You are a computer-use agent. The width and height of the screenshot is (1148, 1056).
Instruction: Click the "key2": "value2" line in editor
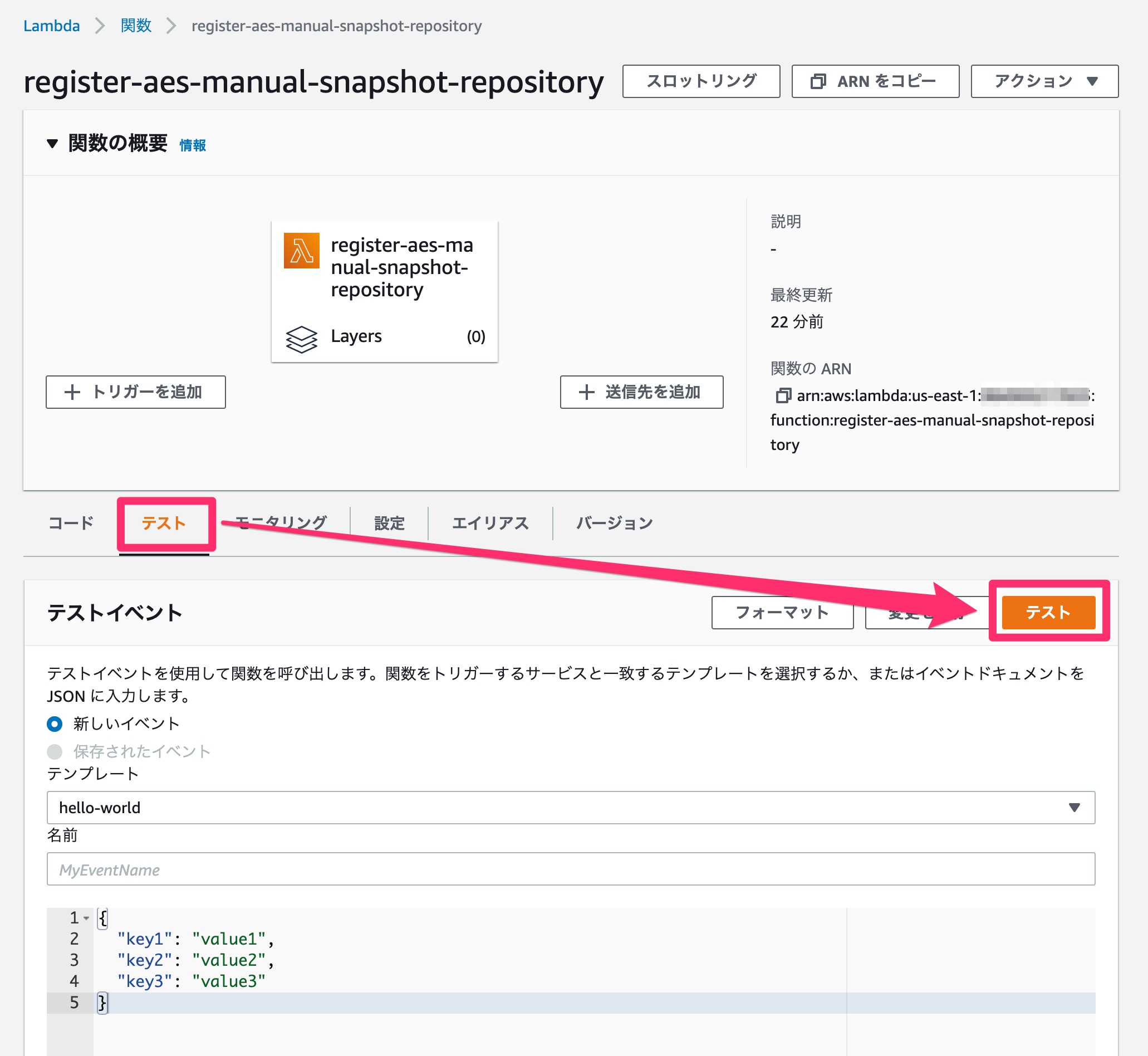195,960
